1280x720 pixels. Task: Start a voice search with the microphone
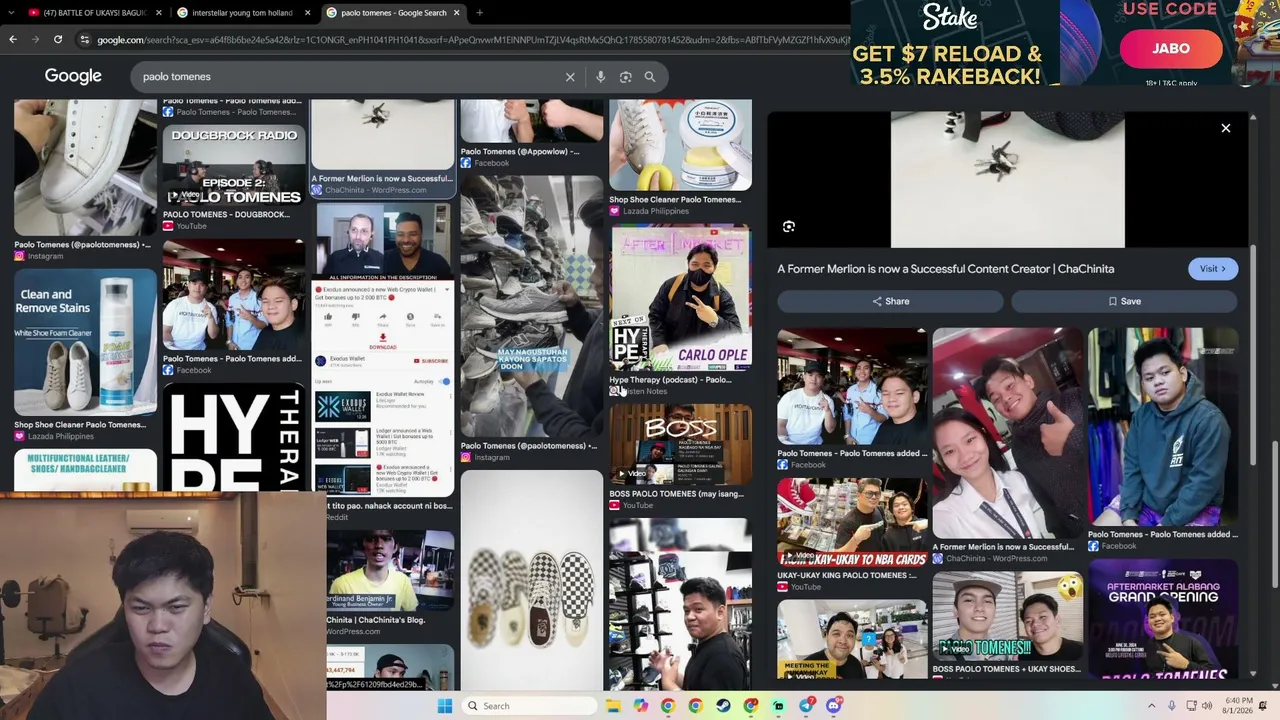[x=600, y=77]
